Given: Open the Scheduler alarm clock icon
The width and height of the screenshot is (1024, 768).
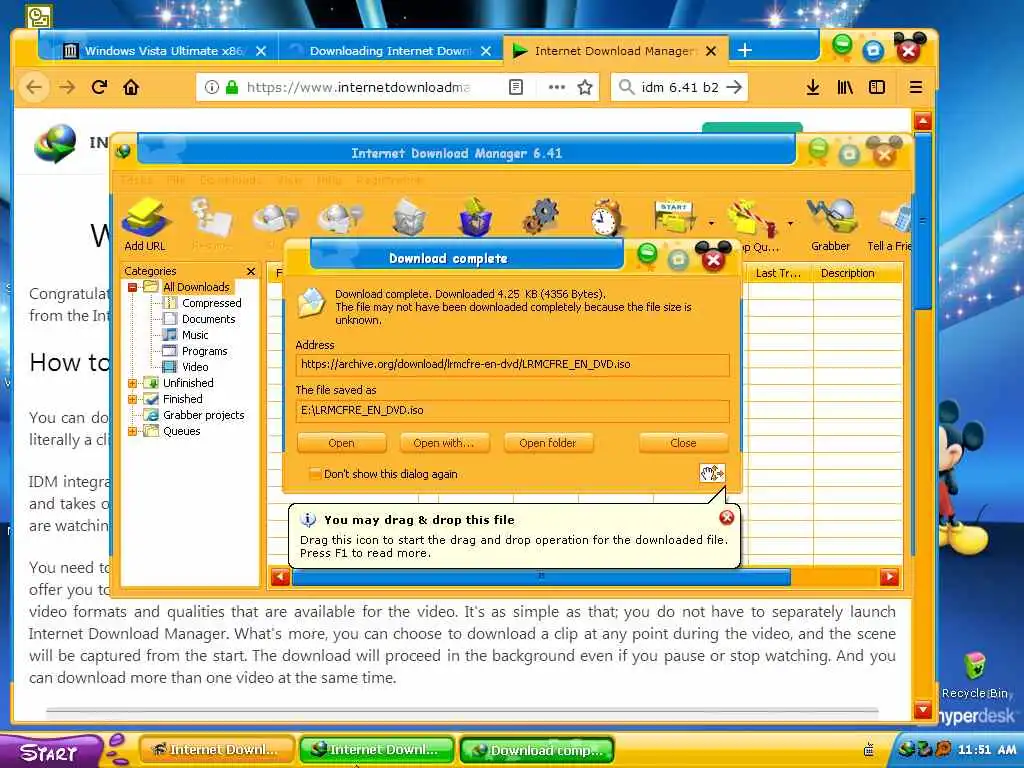Looking at the screenshot, I should [x=607, y=217].
